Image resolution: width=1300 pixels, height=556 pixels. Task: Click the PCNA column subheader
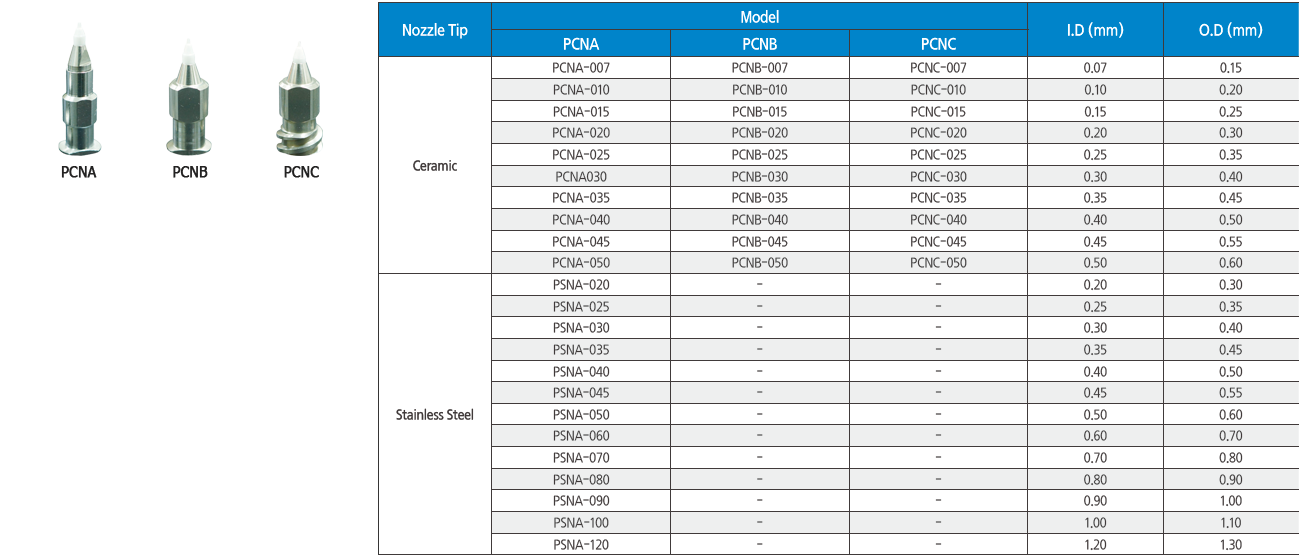(580, 44)
